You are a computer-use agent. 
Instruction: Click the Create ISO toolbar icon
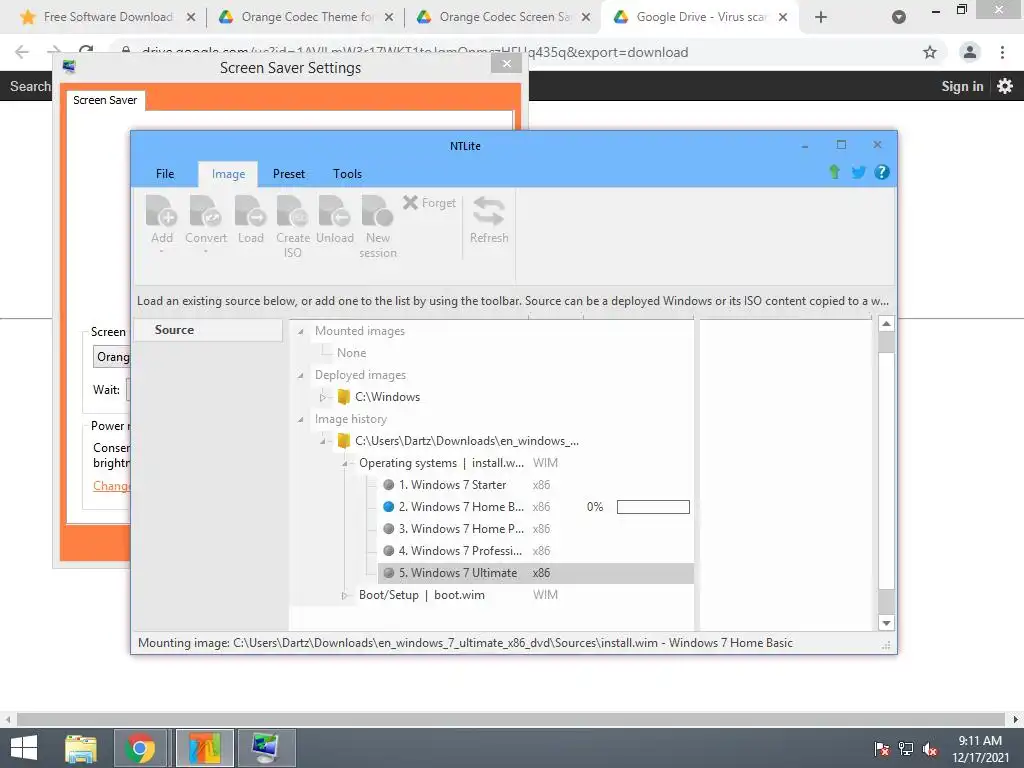coord(292,227)
